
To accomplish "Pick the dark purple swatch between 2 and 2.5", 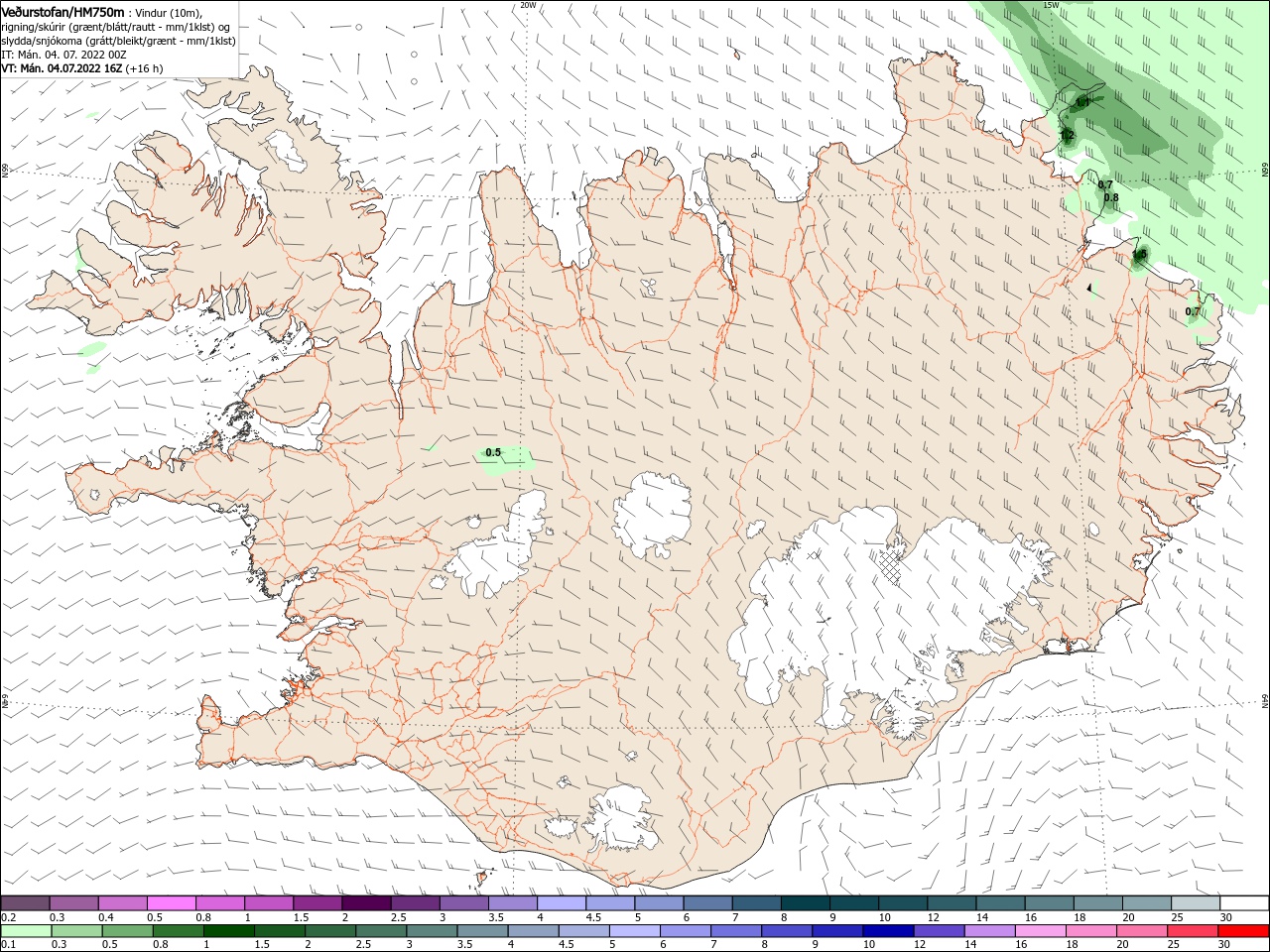I will click(366, 903).
